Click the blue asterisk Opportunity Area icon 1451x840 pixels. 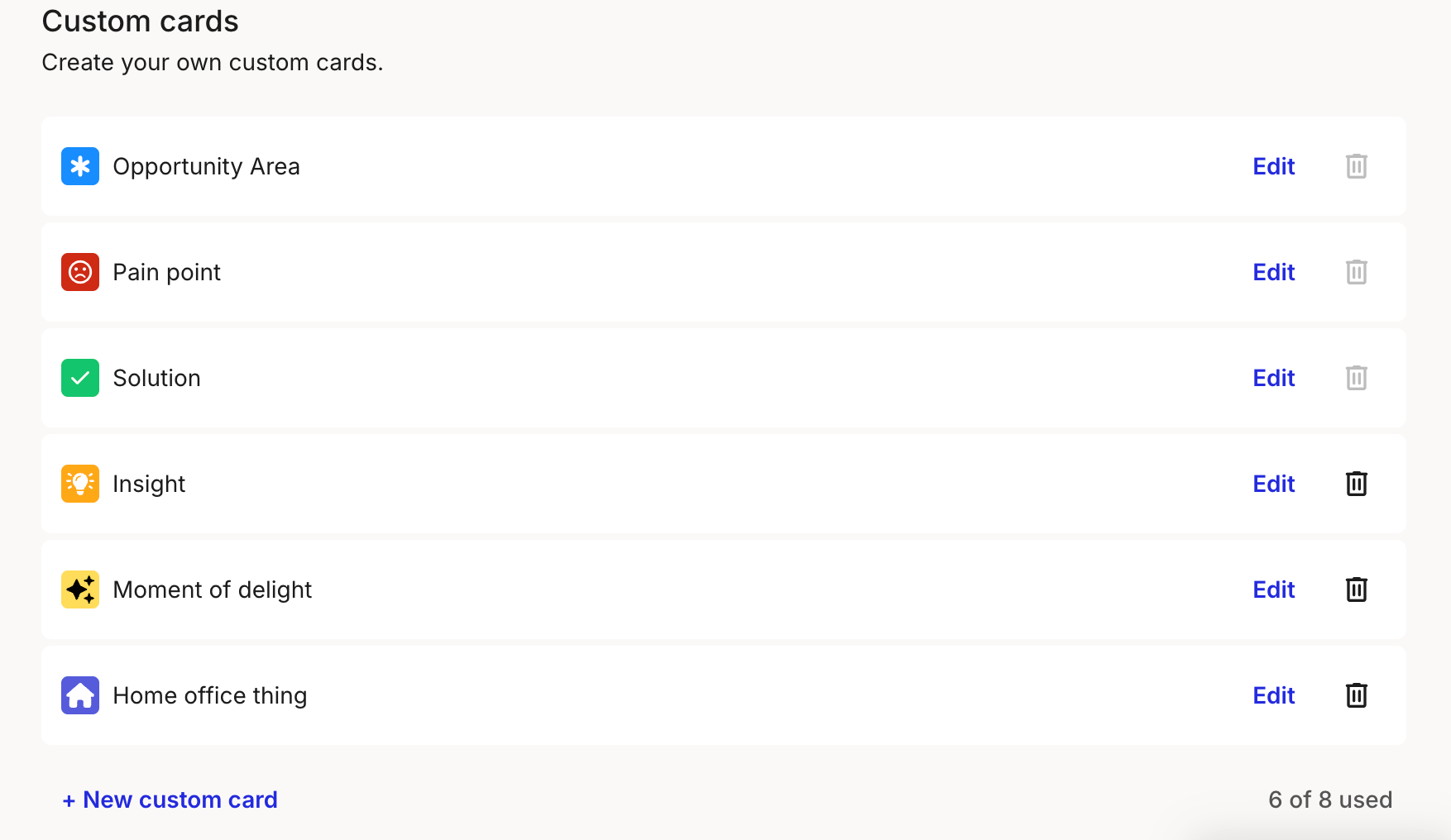[80, 166]
